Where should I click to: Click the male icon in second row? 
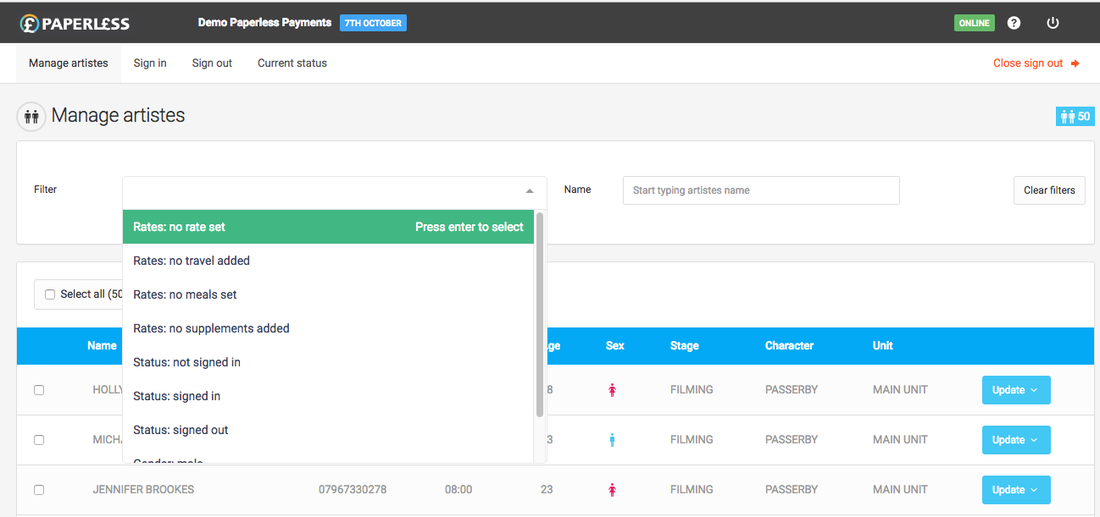coord(612,440)
